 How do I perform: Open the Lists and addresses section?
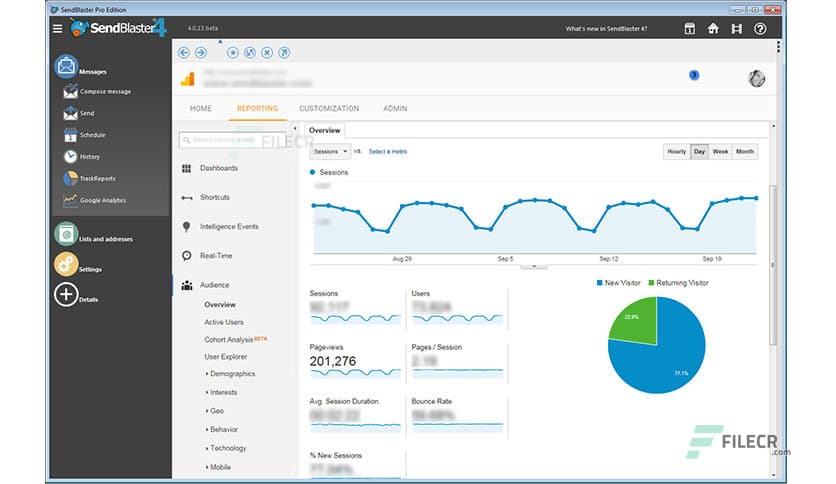94,235
